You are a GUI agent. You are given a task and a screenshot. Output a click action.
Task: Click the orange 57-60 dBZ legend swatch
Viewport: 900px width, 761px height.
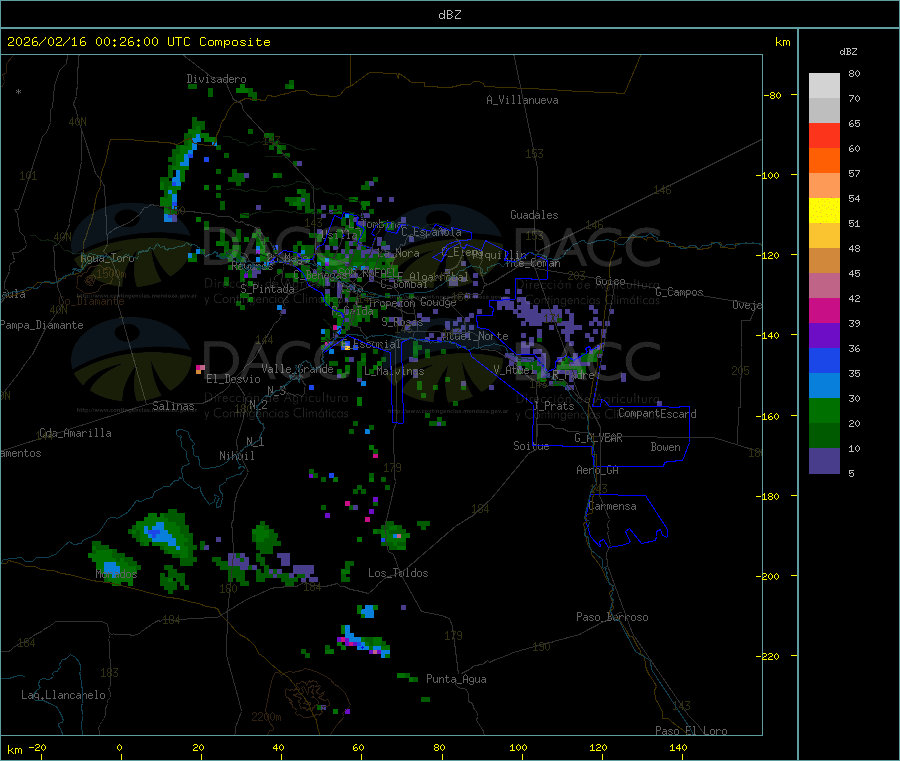tap(824, 161)
